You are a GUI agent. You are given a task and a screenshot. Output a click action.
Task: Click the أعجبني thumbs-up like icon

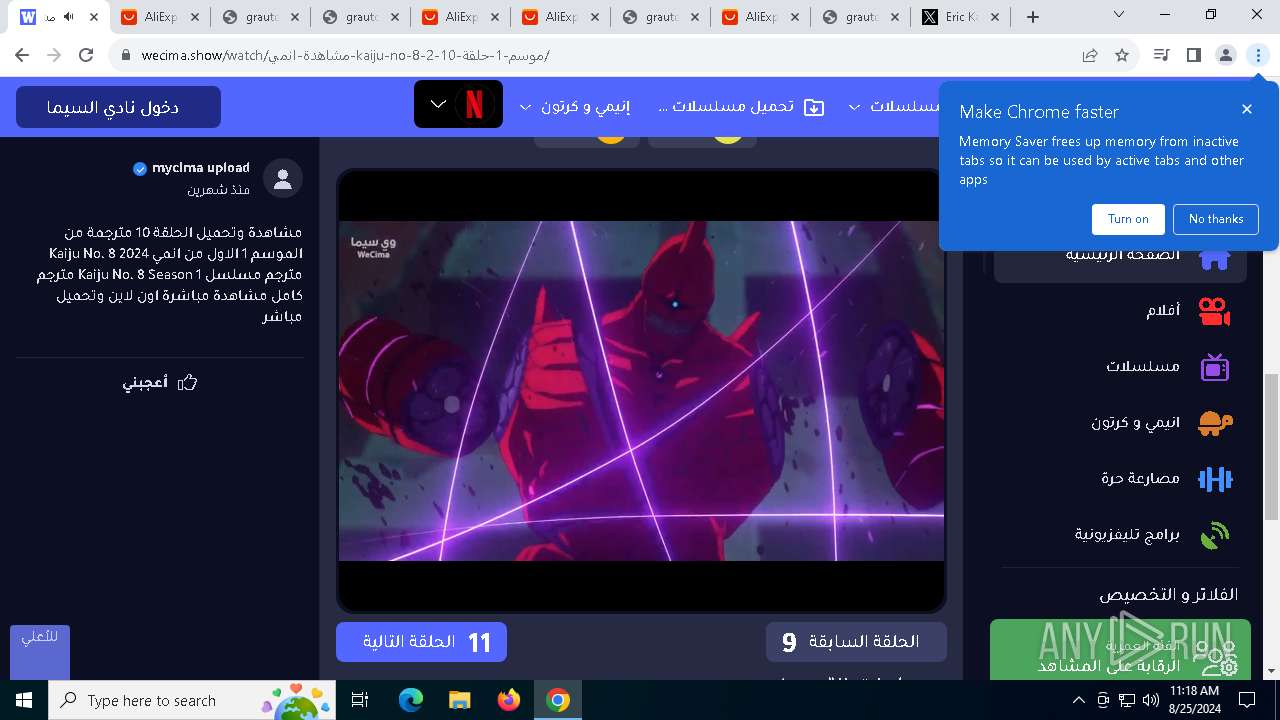[x=187, y=383]
